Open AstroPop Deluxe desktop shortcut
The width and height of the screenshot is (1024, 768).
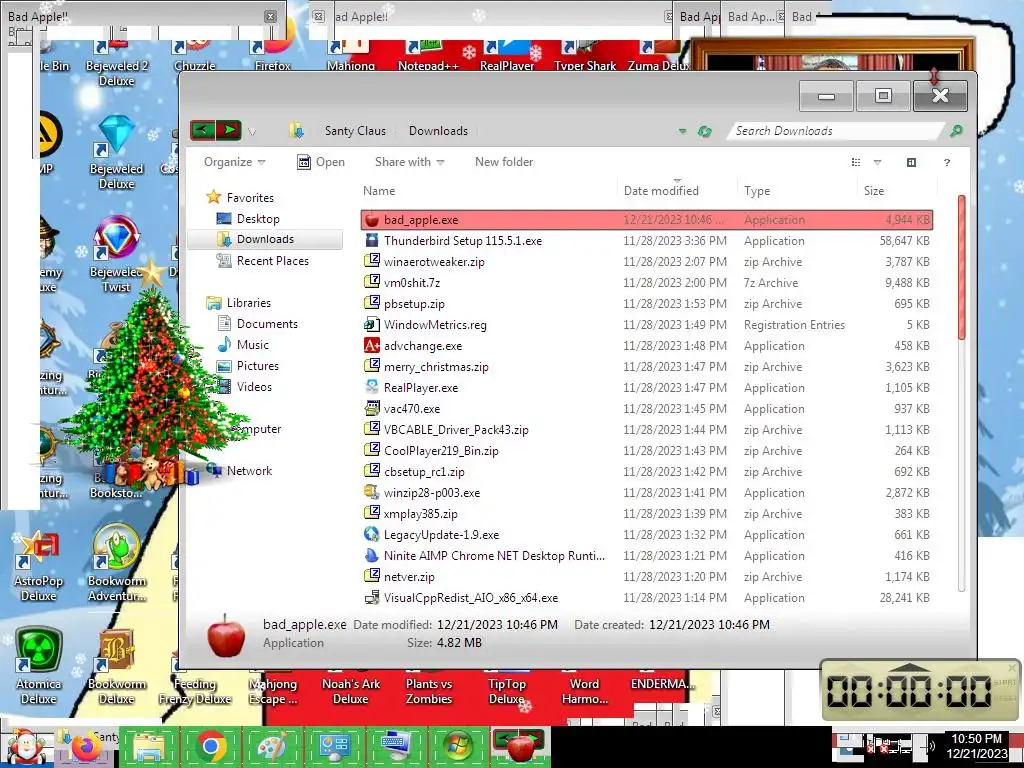coord(38,566)
